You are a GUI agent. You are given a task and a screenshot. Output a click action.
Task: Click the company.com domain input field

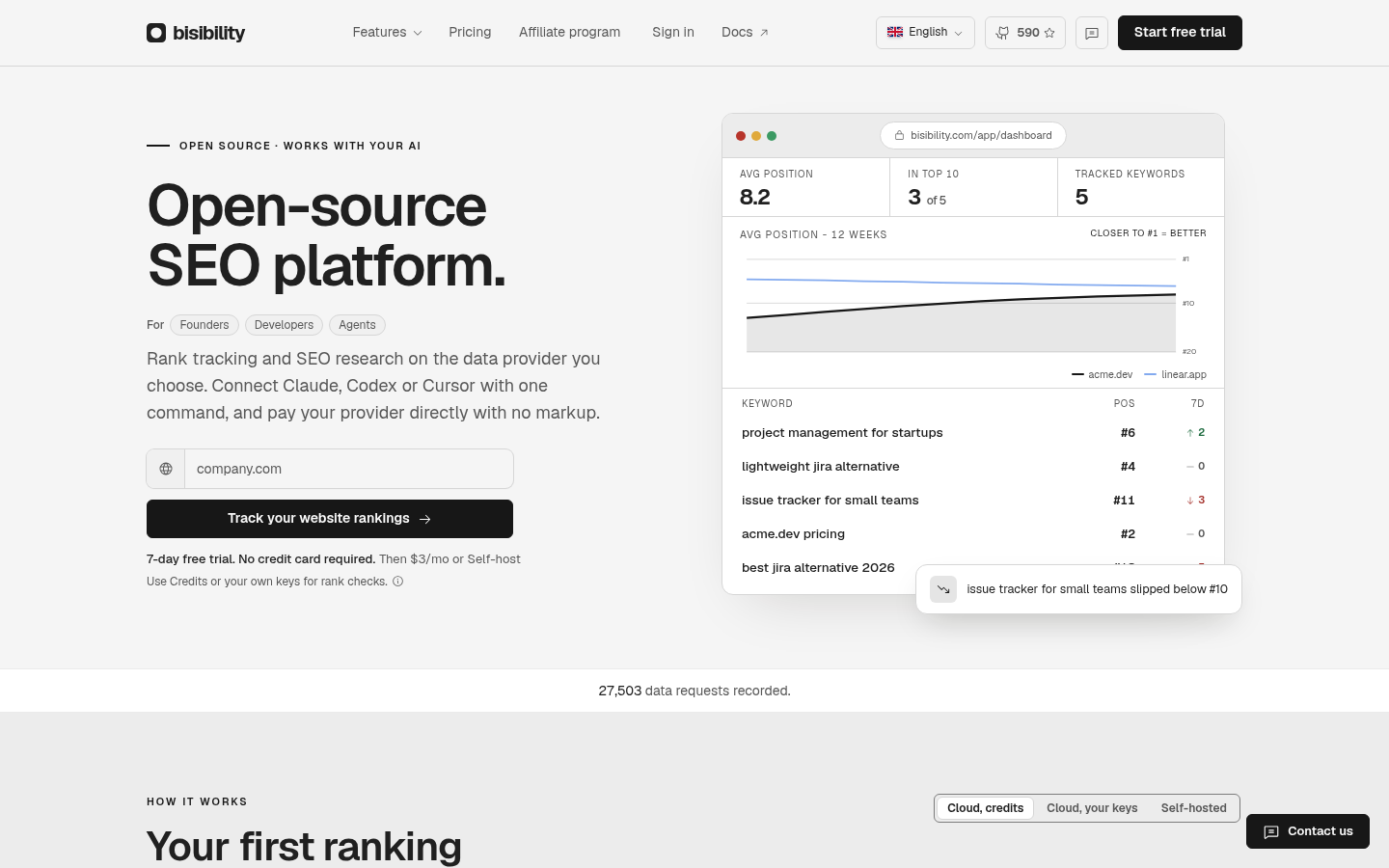pyautogui.click(x=348, y=469)
